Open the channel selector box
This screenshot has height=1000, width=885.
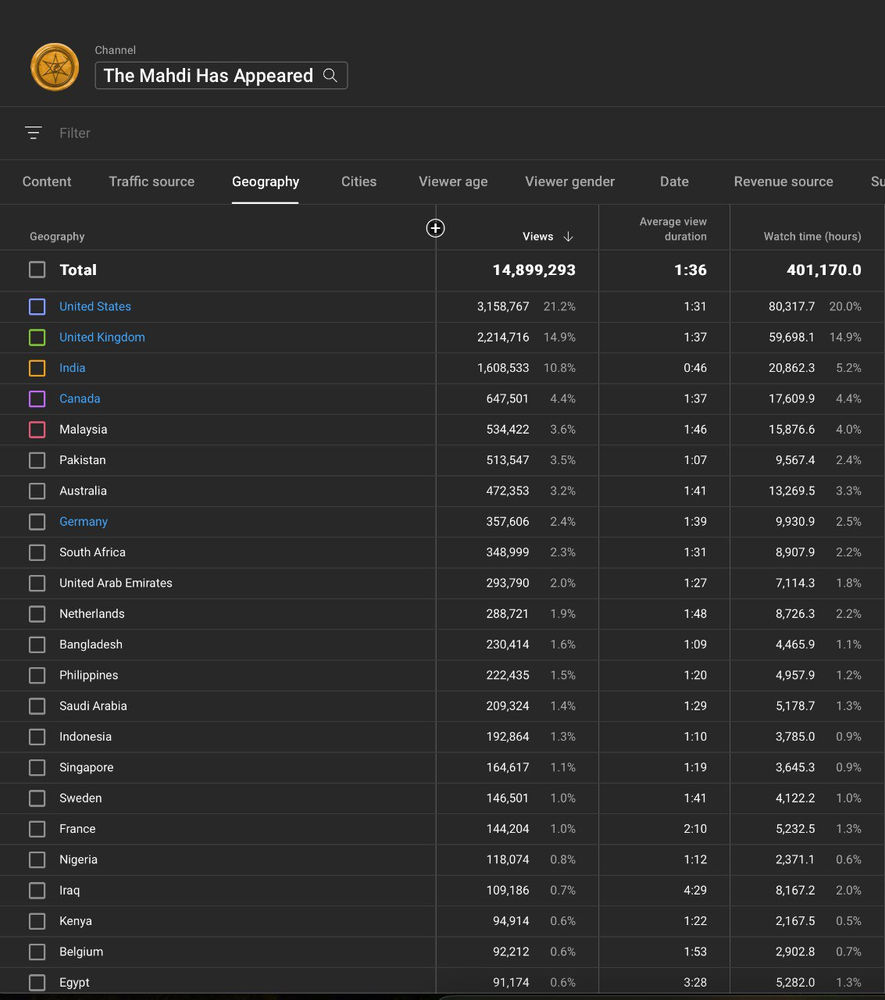tap(221, 75)
